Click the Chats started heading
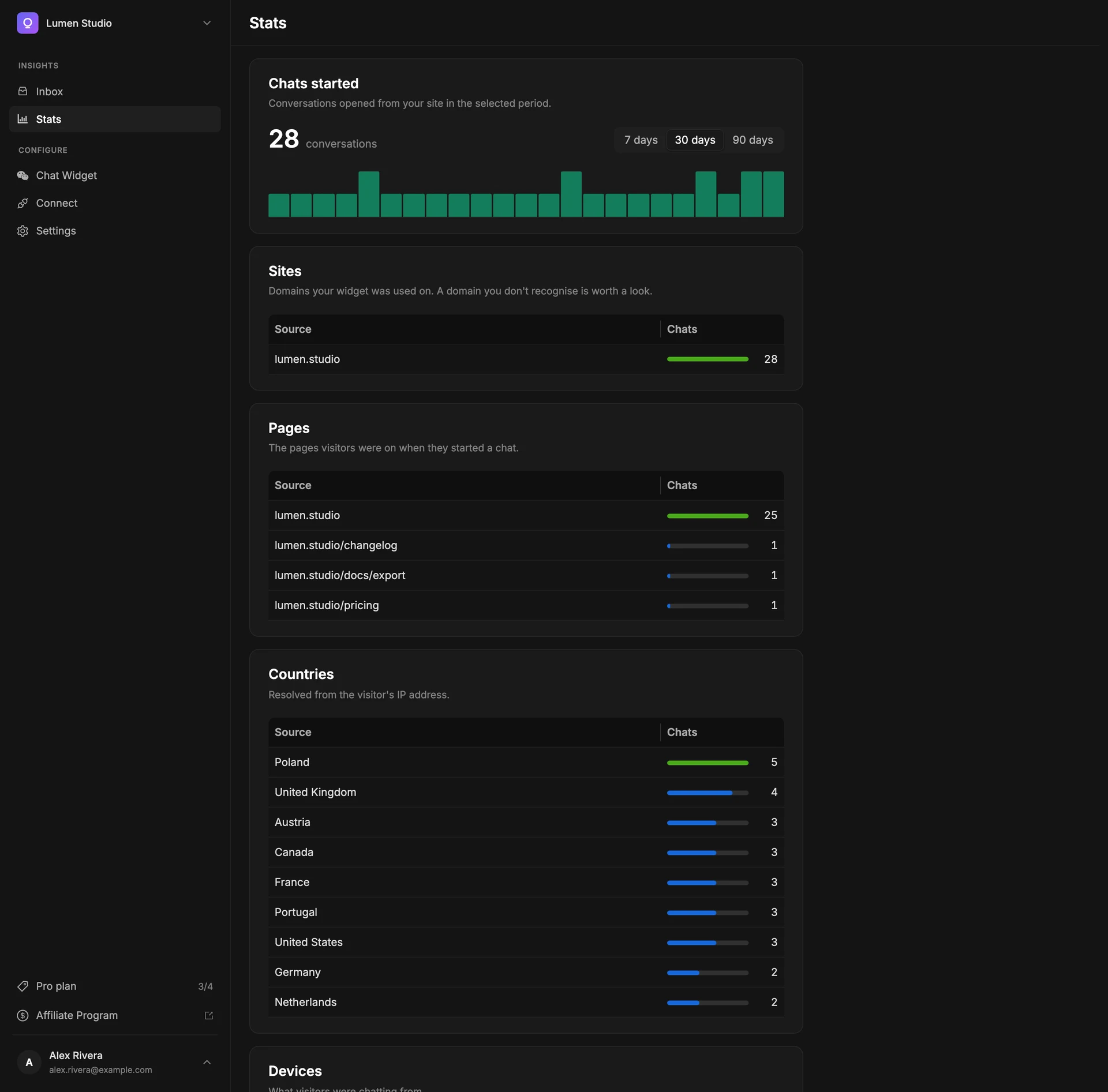This screenshot has height=1092, width=1108. click(x=313, y=84)
